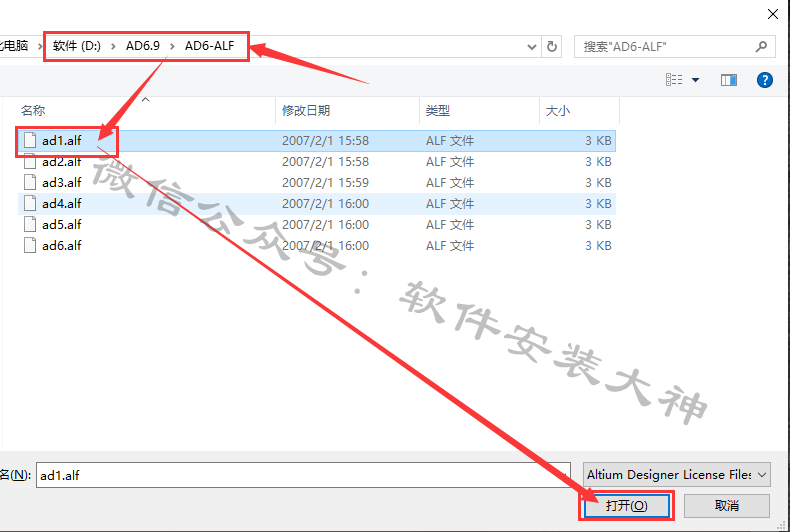
Task: Expand the chevron after 软件 (D:)
Action: [113, 46]
